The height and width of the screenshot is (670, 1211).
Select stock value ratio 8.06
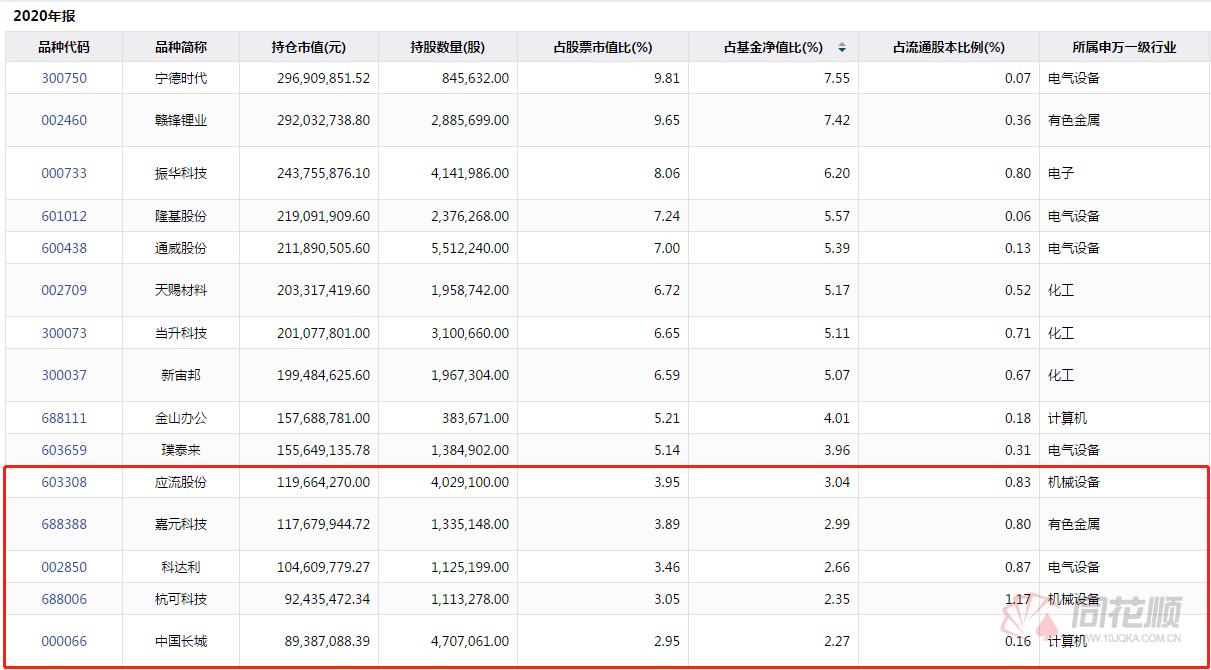(x=666, y=173)
